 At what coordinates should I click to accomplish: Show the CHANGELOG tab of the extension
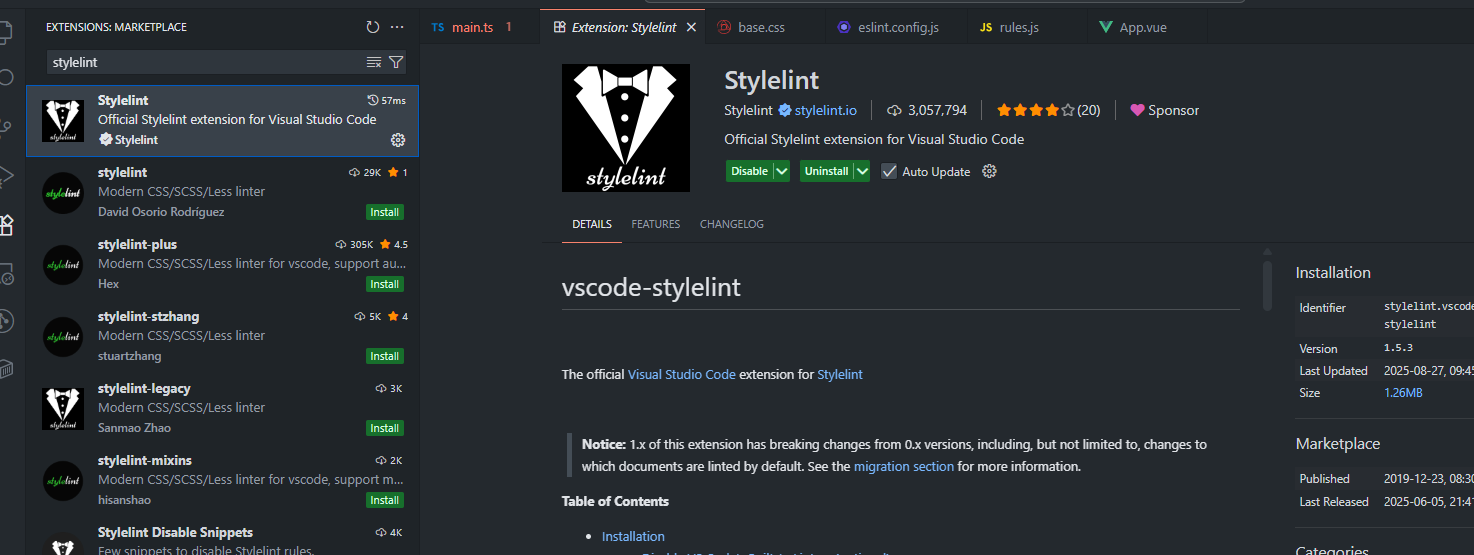tap(732, 224)
